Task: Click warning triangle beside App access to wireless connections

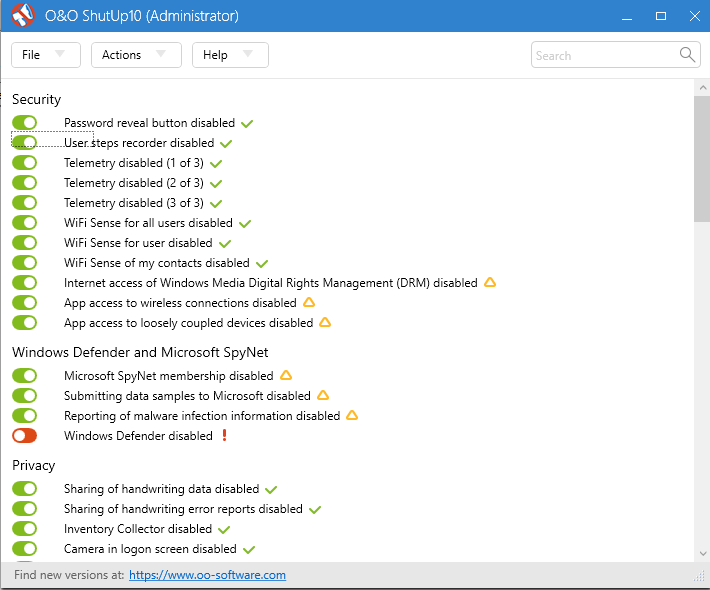Action: (309, 302)
